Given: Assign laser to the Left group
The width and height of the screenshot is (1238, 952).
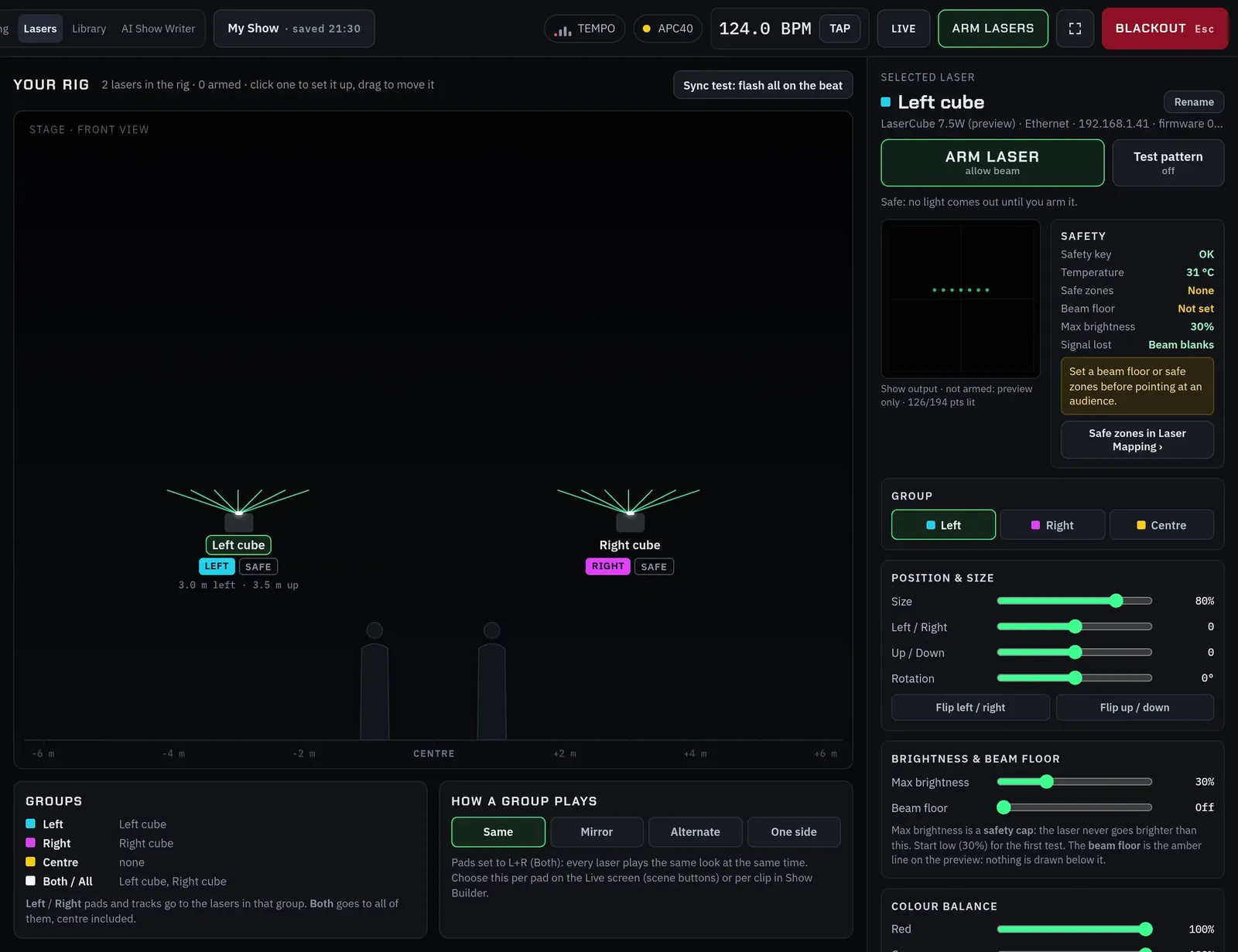Looking at the screenshot, I should pyautogui.click(x=943, y=525).
